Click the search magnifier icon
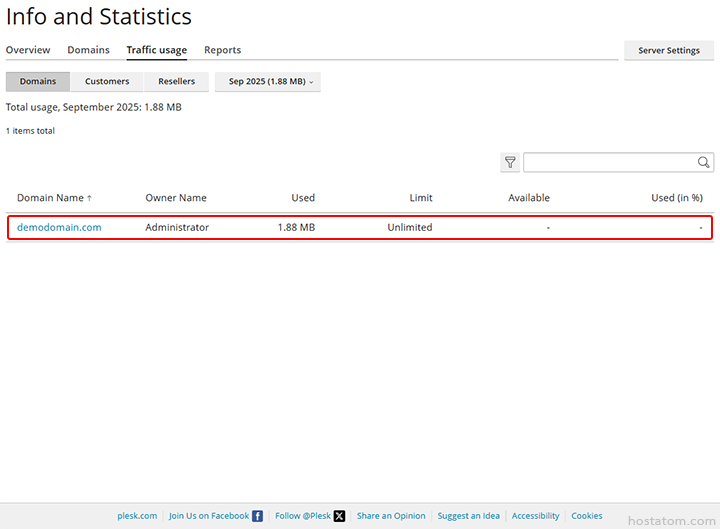The width and height of the screenshot is (720, 529). (704, 163)
